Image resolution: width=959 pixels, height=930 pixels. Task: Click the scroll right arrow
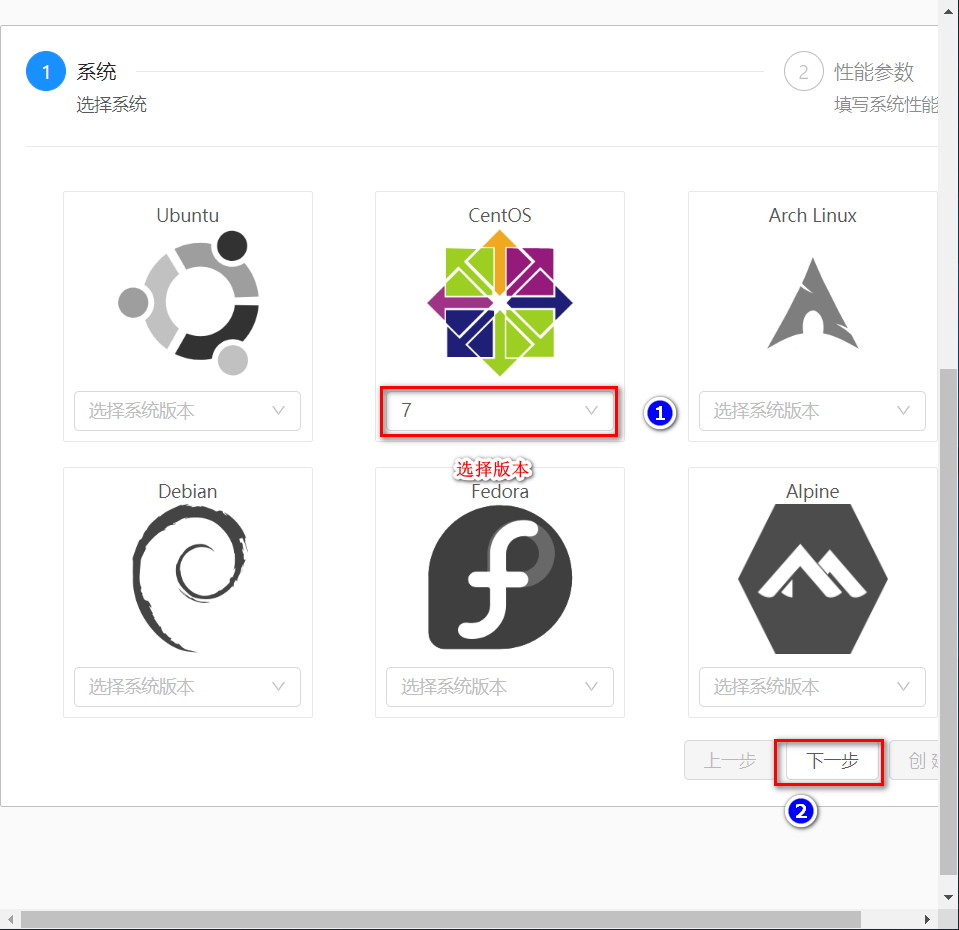click(x=927, y=920)
